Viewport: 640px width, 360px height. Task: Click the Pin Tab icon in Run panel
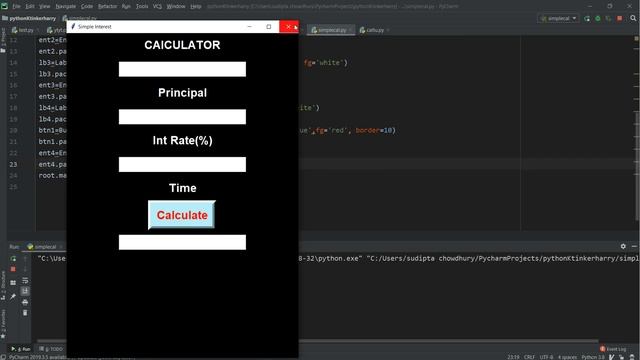click(x=13, y=296)
